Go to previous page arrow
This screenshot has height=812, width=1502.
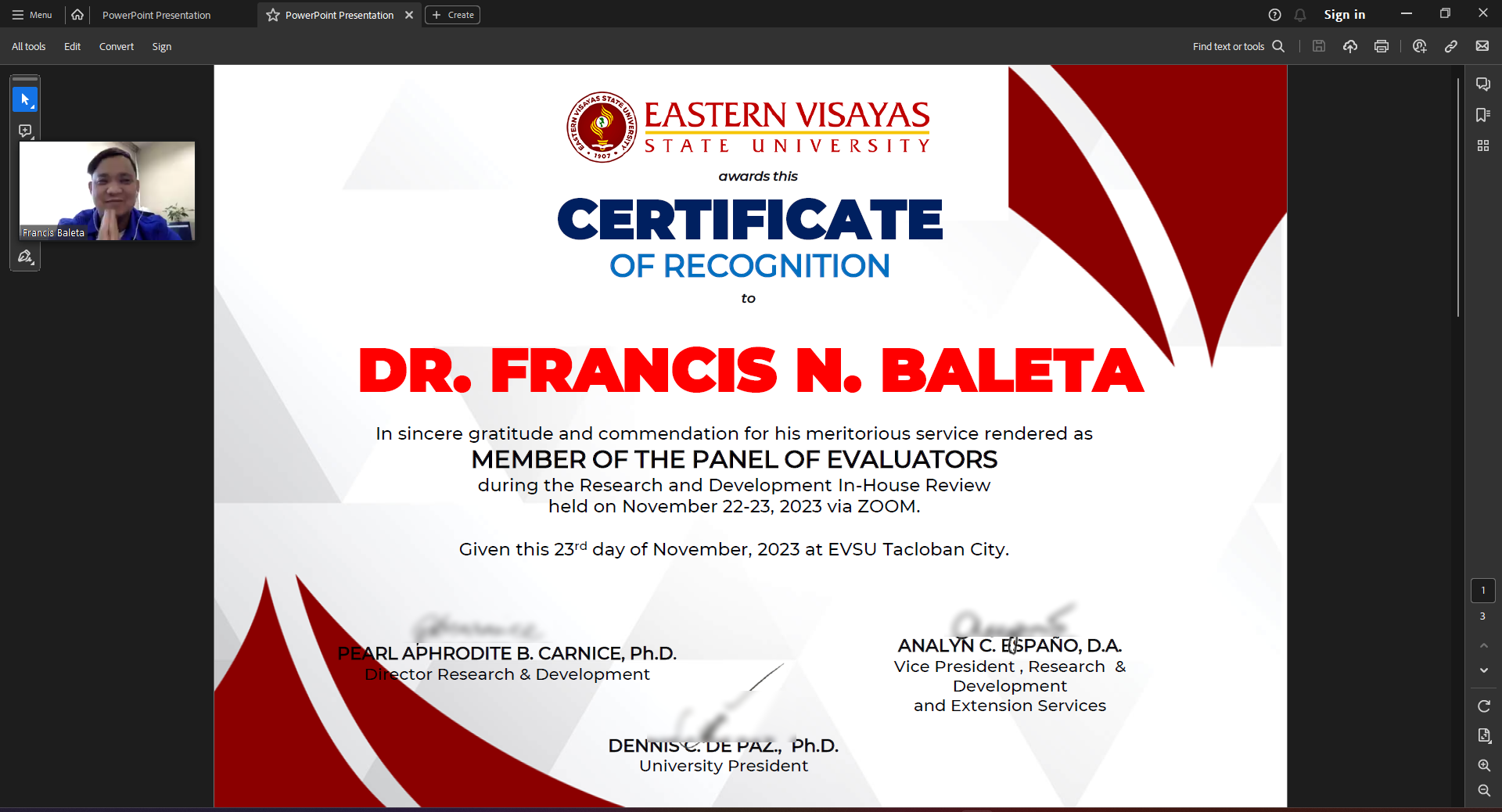pos(1483,645)
